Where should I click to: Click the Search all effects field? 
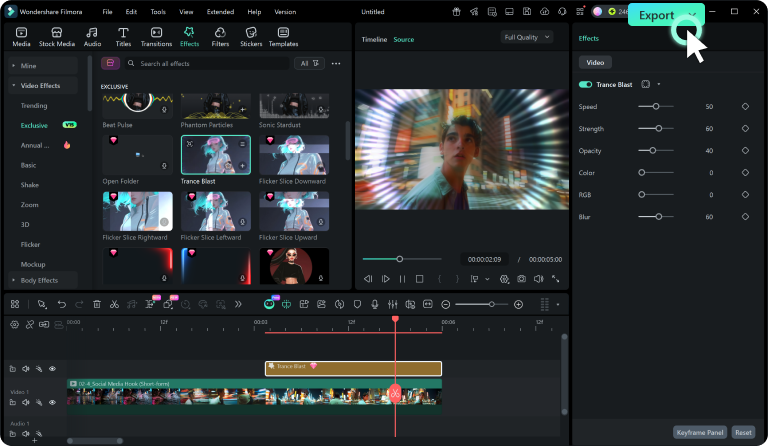coord(208,63)
